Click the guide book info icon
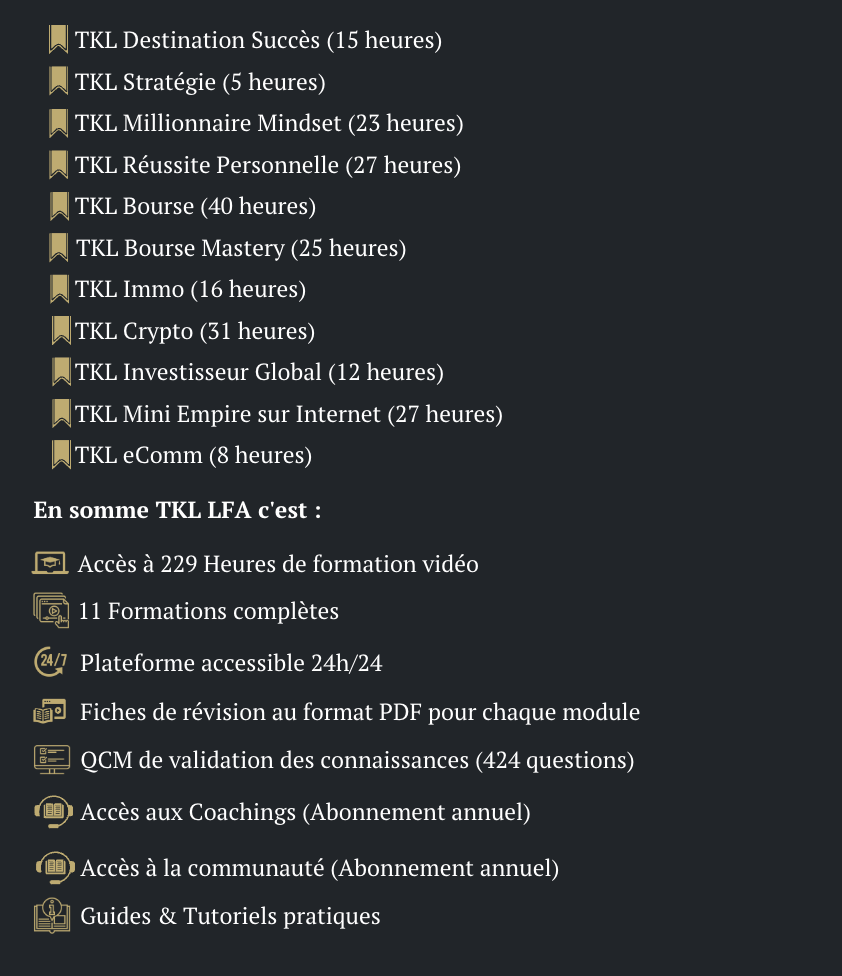Viewport: 842px width, 976px height. pos(52,916)
